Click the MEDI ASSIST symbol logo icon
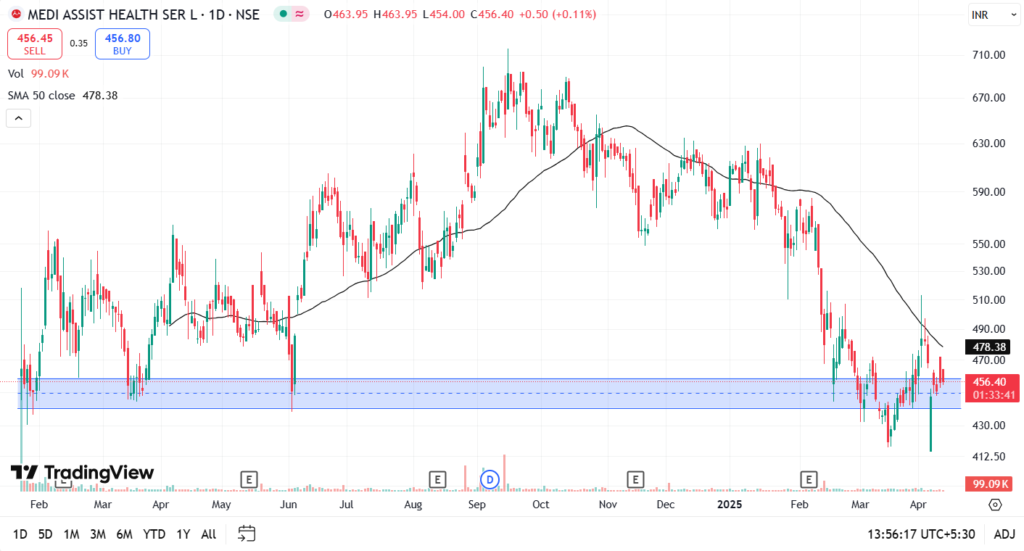The width and height of the screenshot is (1024, 551). (16, 14)
